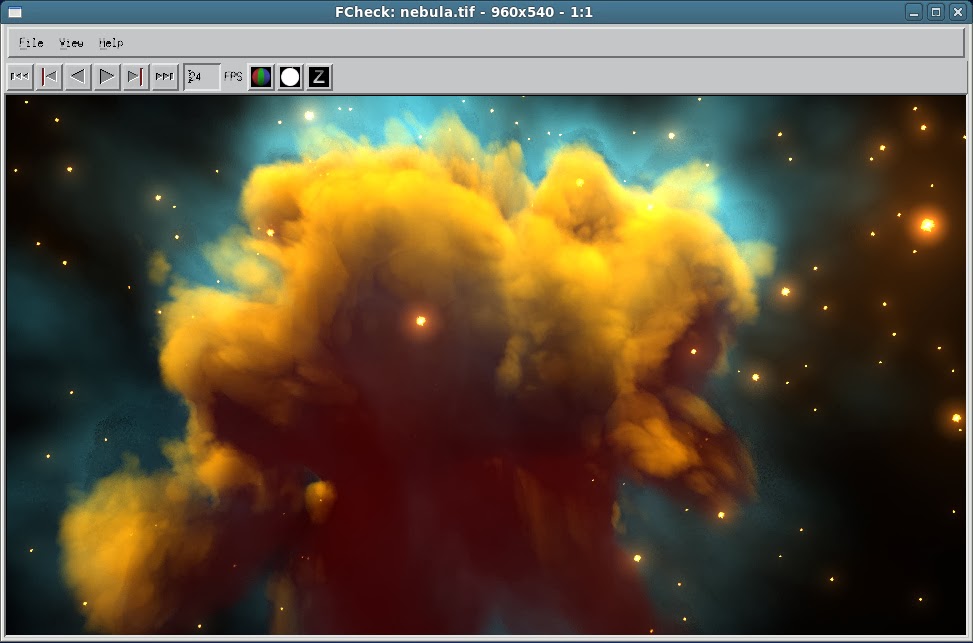Open the View menu
This screenshot has width=973, height=643.
[x=71, y=43]
